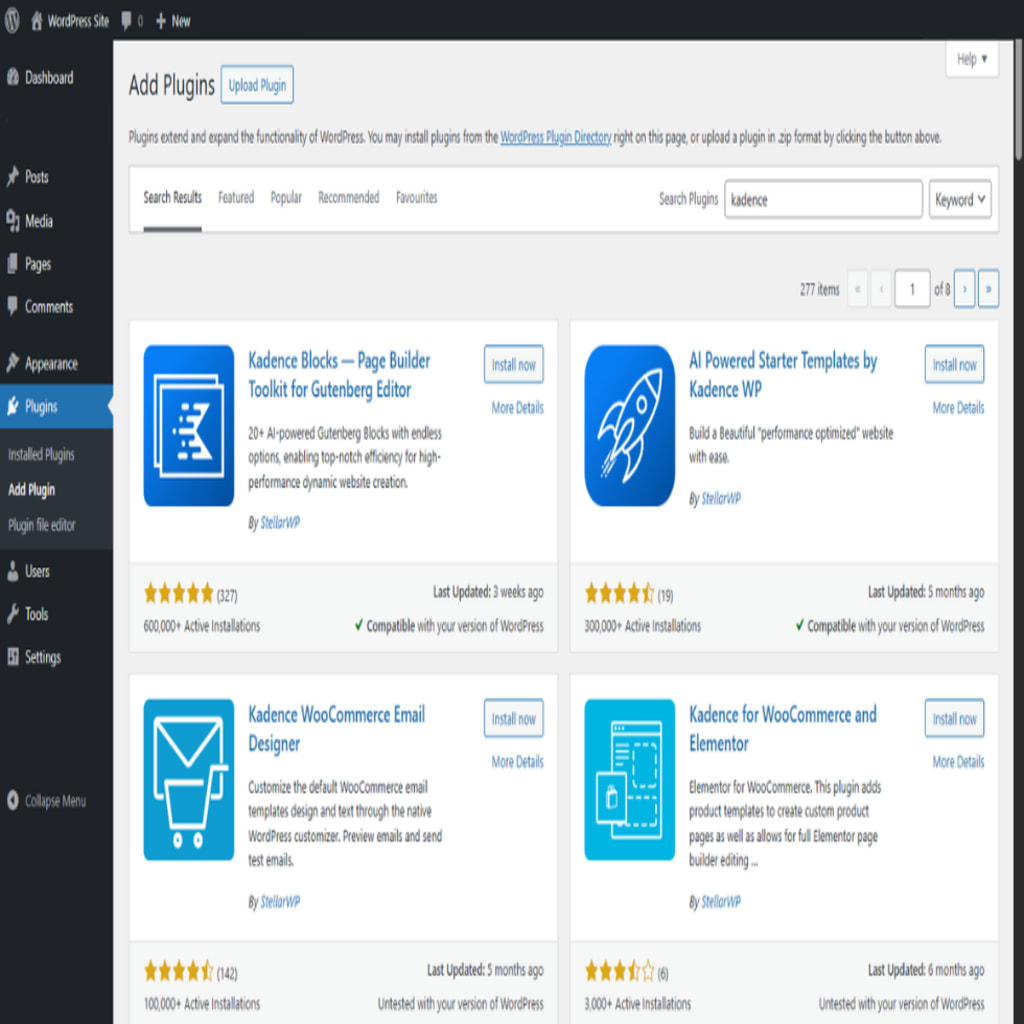1024x1024 pixels.
Task: Open the Media library icon in sidebar
Action: pyautogui.click(x=12, y=221)
